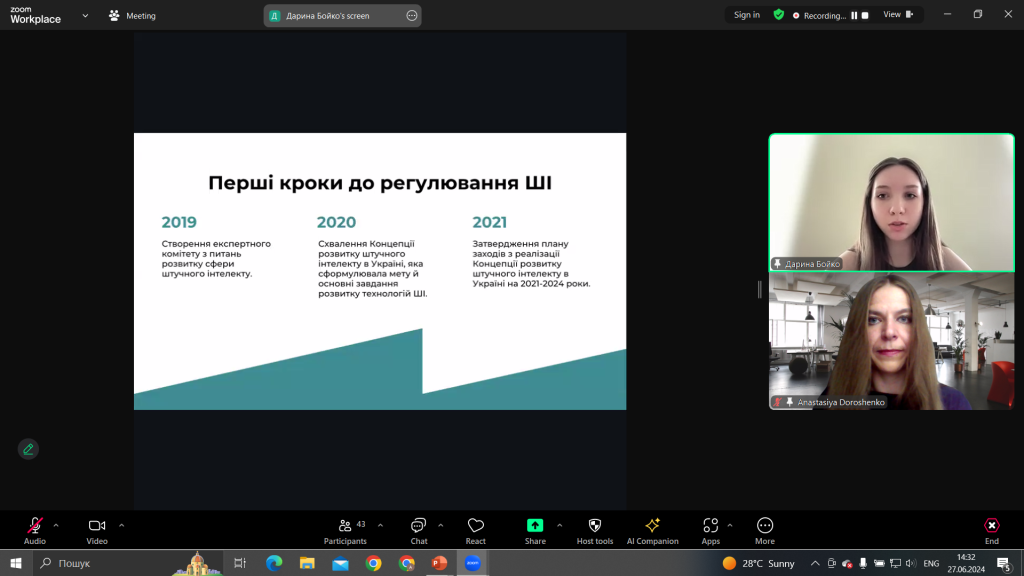Open the View layout menu
The height and width of the screenshot is (576, 1024).
(898, 14)
